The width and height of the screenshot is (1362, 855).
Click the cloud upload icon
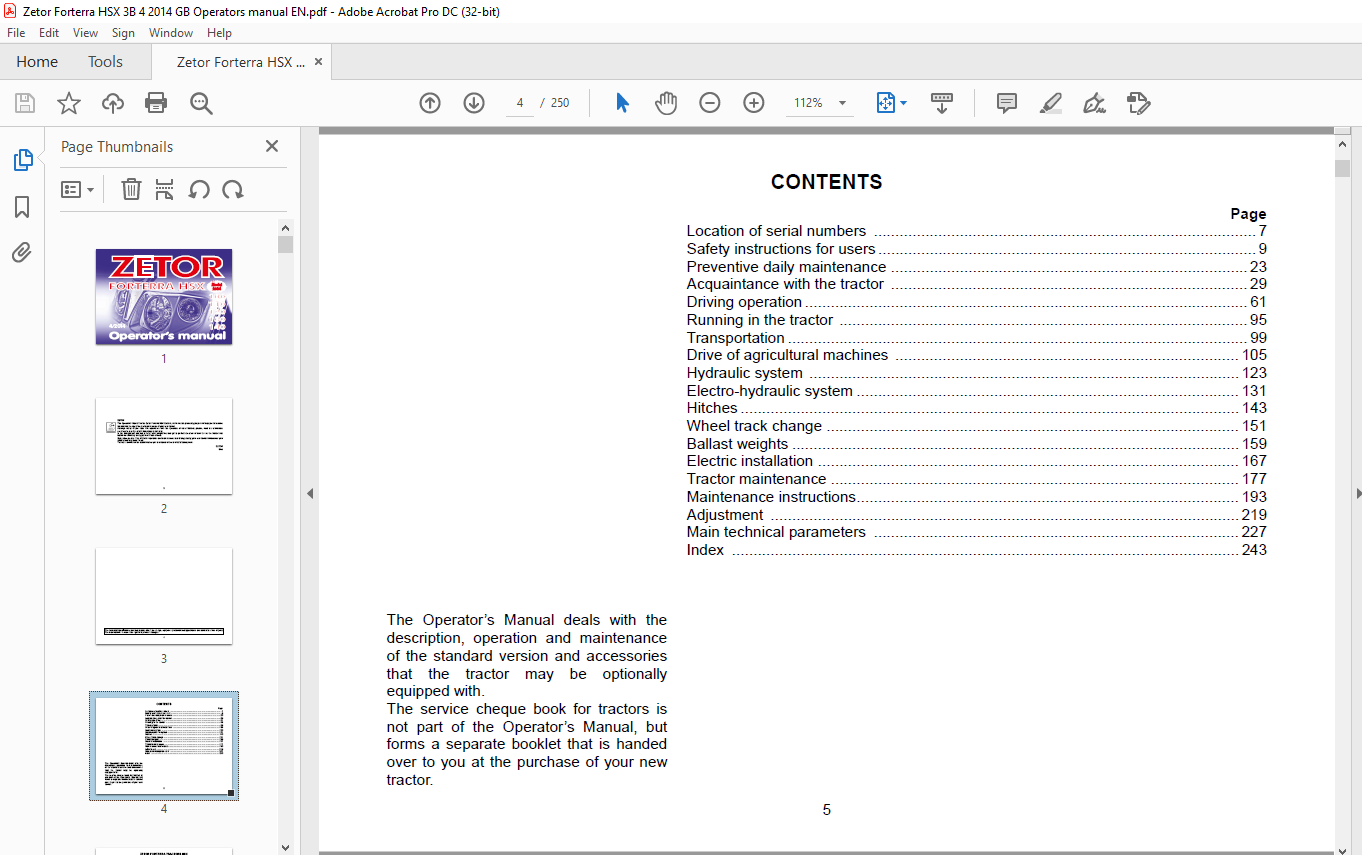113,103
